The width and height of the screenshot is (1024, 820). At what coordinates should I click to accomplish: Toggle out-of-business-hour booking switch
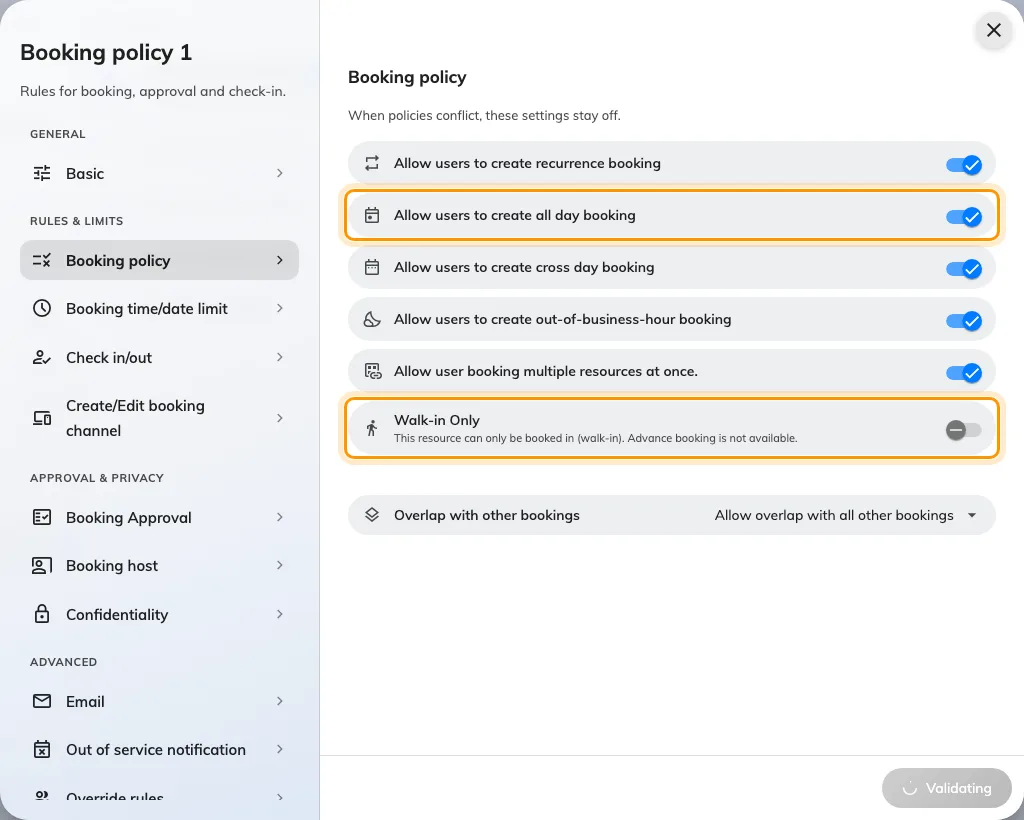964,321
